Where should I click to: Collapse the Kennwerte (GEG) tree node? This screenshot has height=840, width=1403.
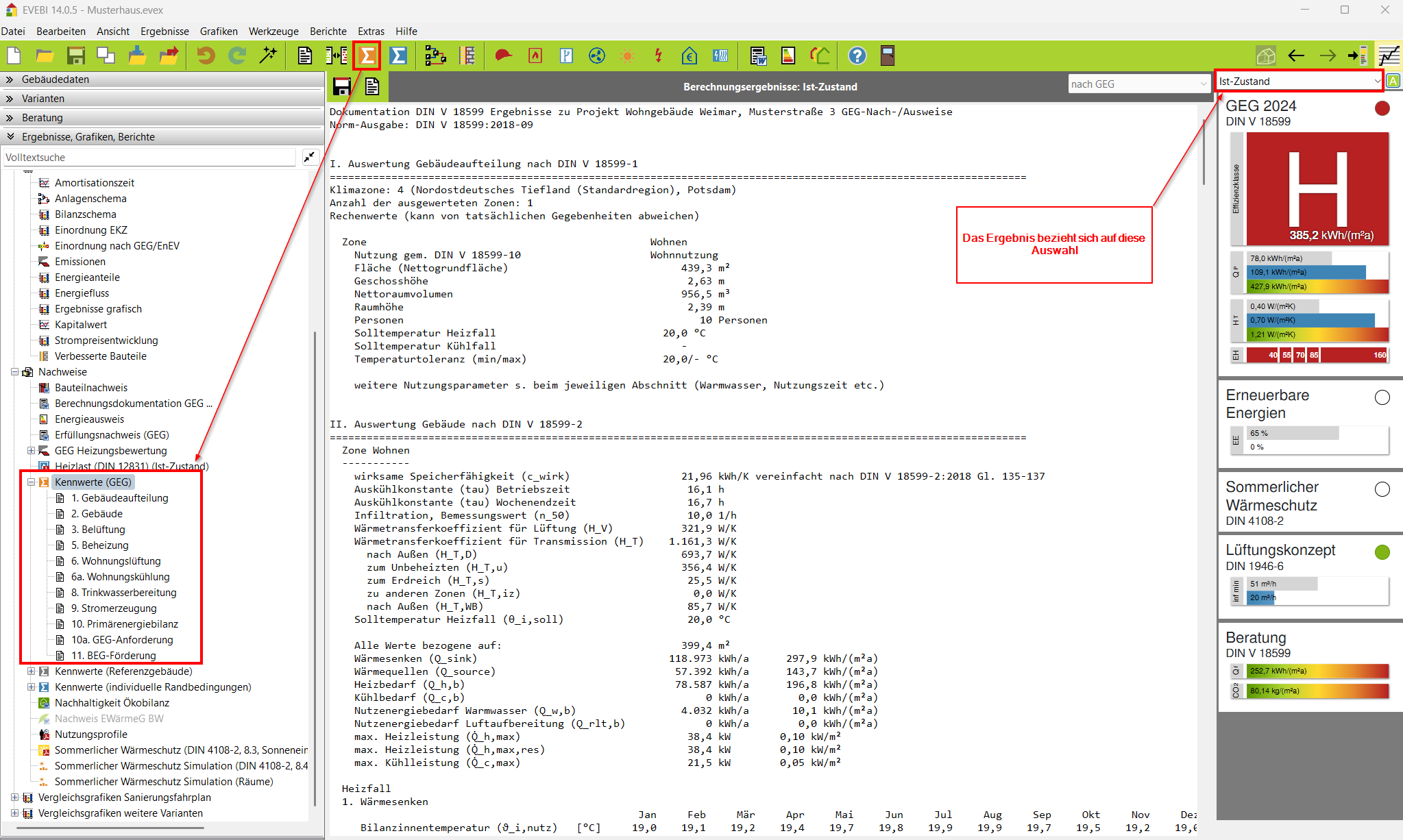click(x=31, y=482)
